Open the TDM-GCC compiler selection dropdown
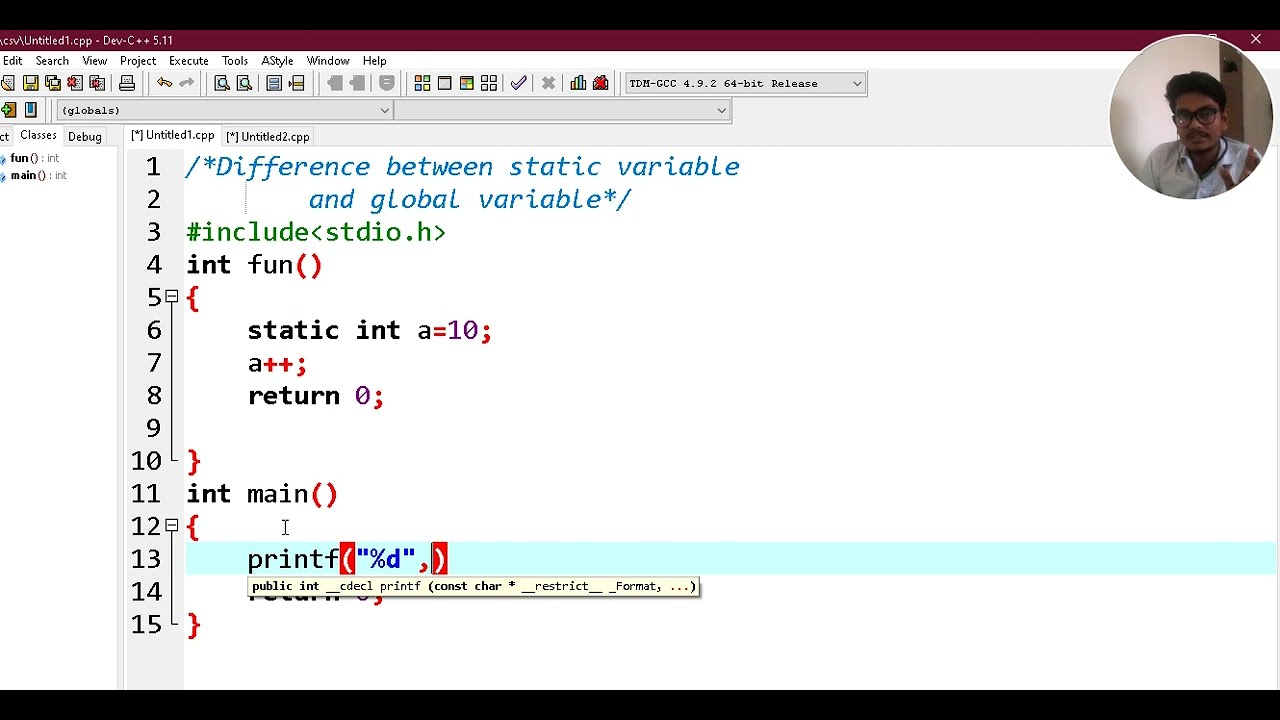The height and width of the screenshot is (720, 1280). click(x=745, y=83)
